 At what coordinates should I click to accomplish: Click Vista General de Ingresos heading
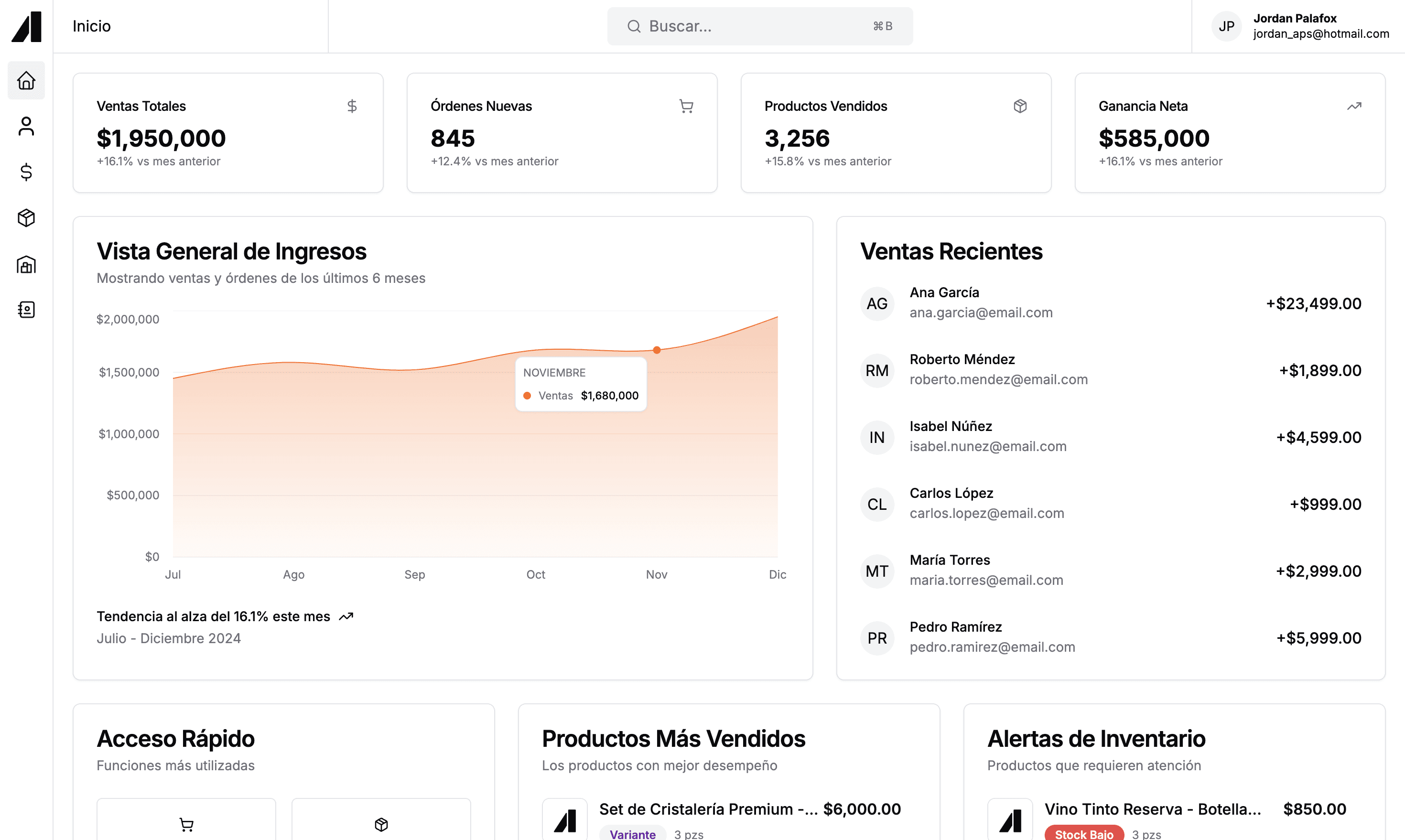click(x=231, y=251)
